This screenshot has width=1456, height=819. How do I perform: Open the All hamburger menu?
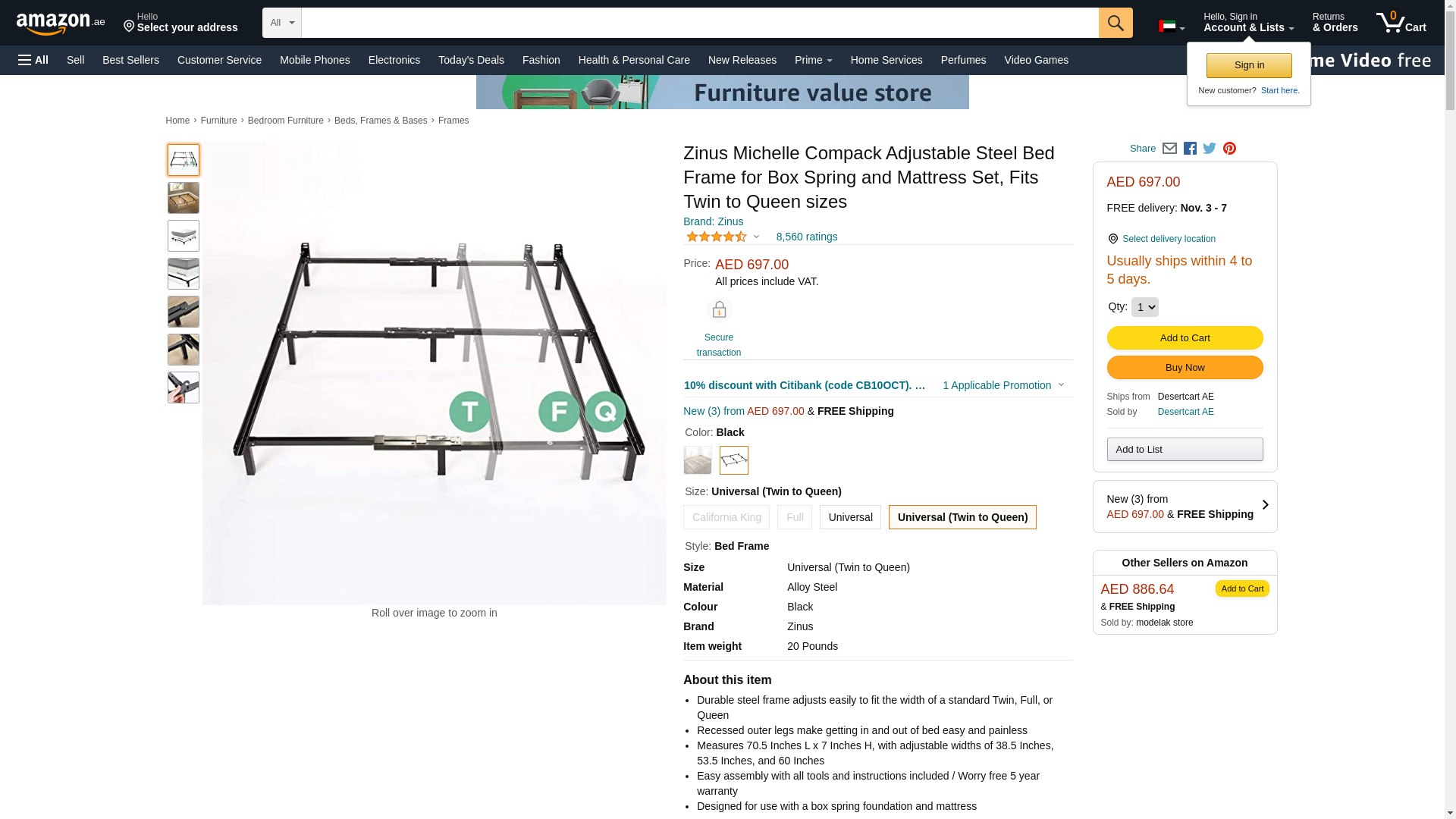tap(33, 60)
